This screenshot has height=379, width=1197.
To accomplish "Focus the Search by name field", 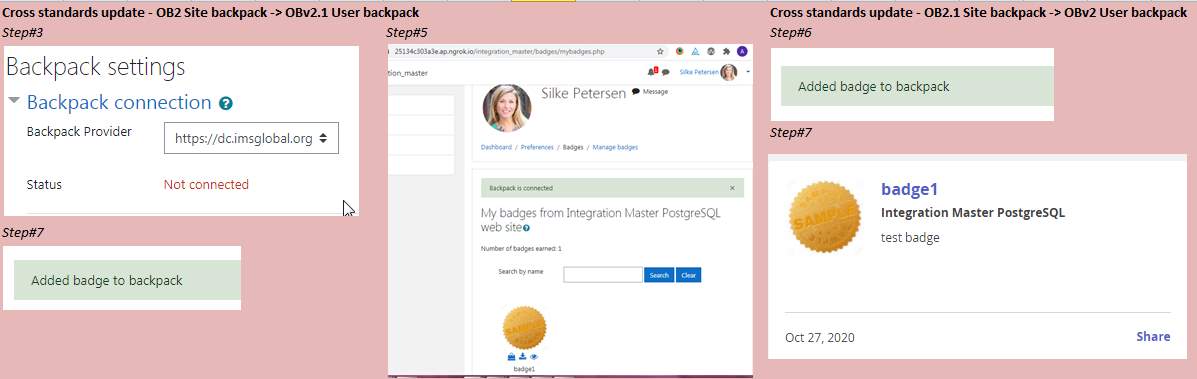I will [603, 275].
